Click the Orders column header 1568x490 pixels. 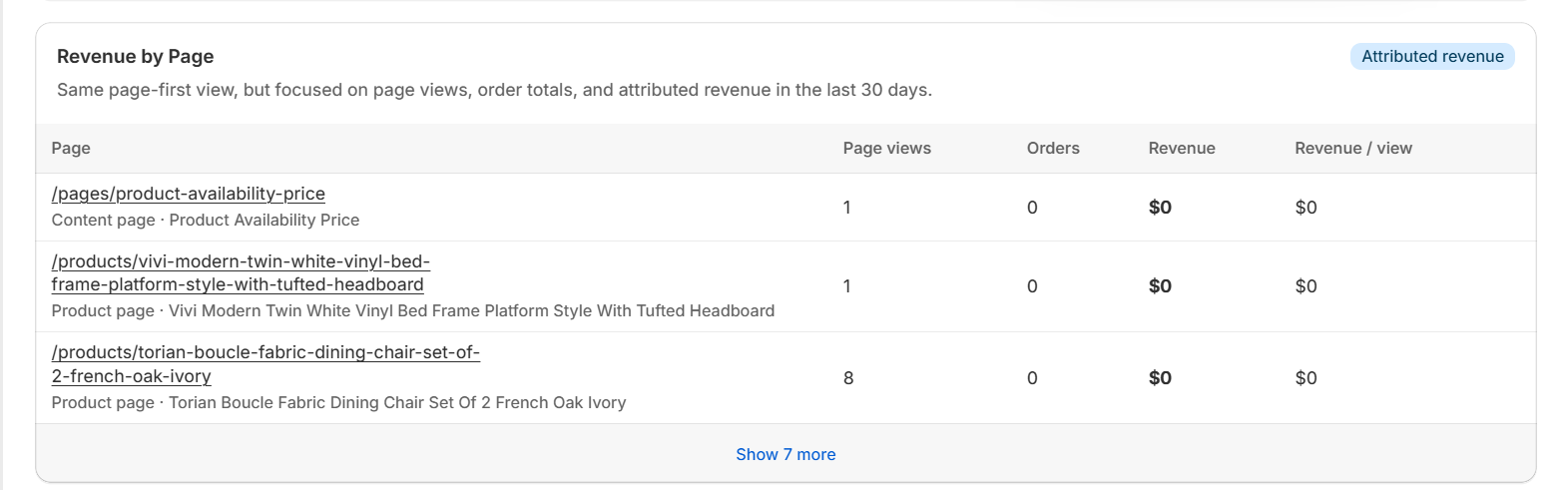[x=1052, y=148]
